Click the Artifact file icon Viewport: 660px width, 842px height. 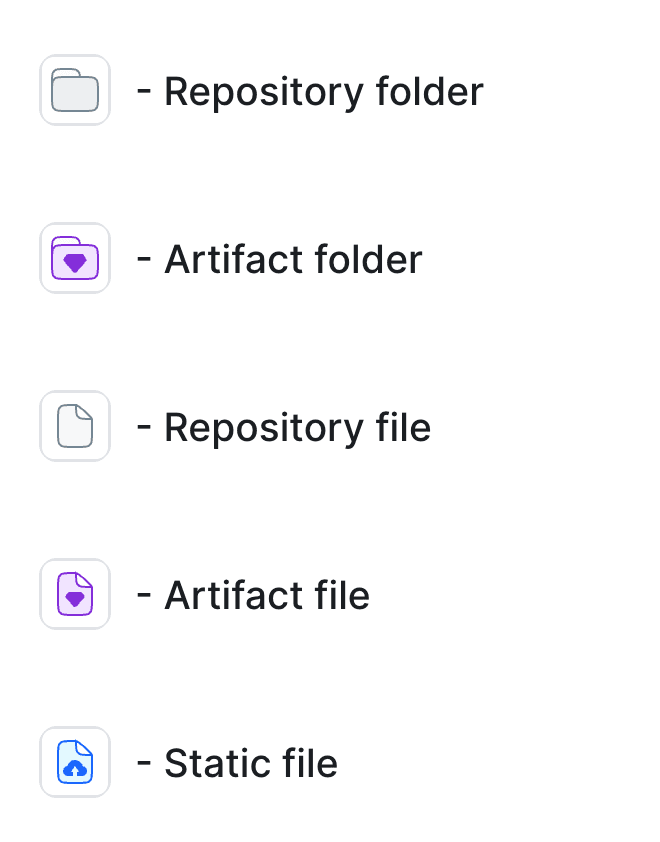point(75,595)
